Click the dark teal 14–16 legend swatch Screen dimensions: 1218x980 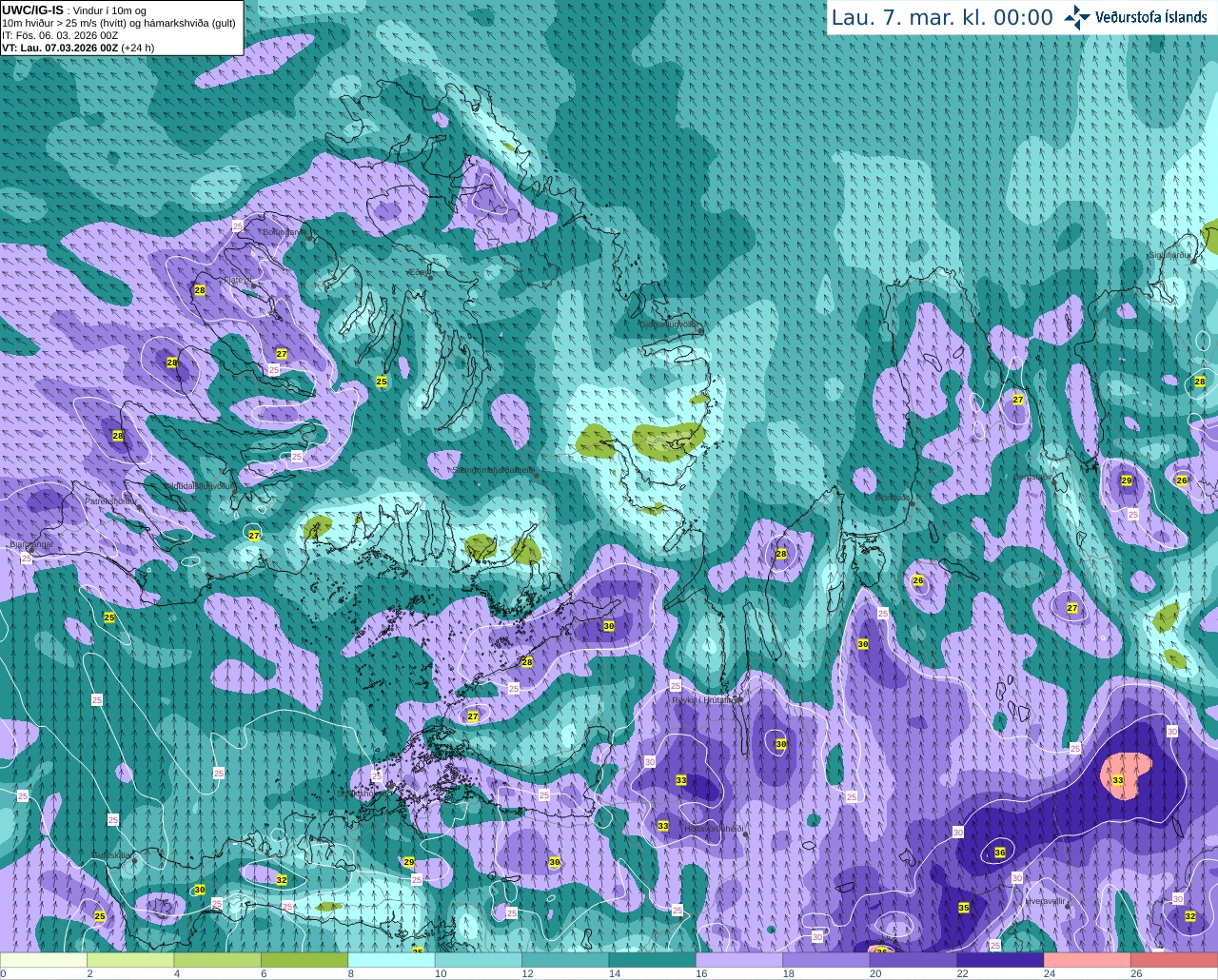click(652, 960)
